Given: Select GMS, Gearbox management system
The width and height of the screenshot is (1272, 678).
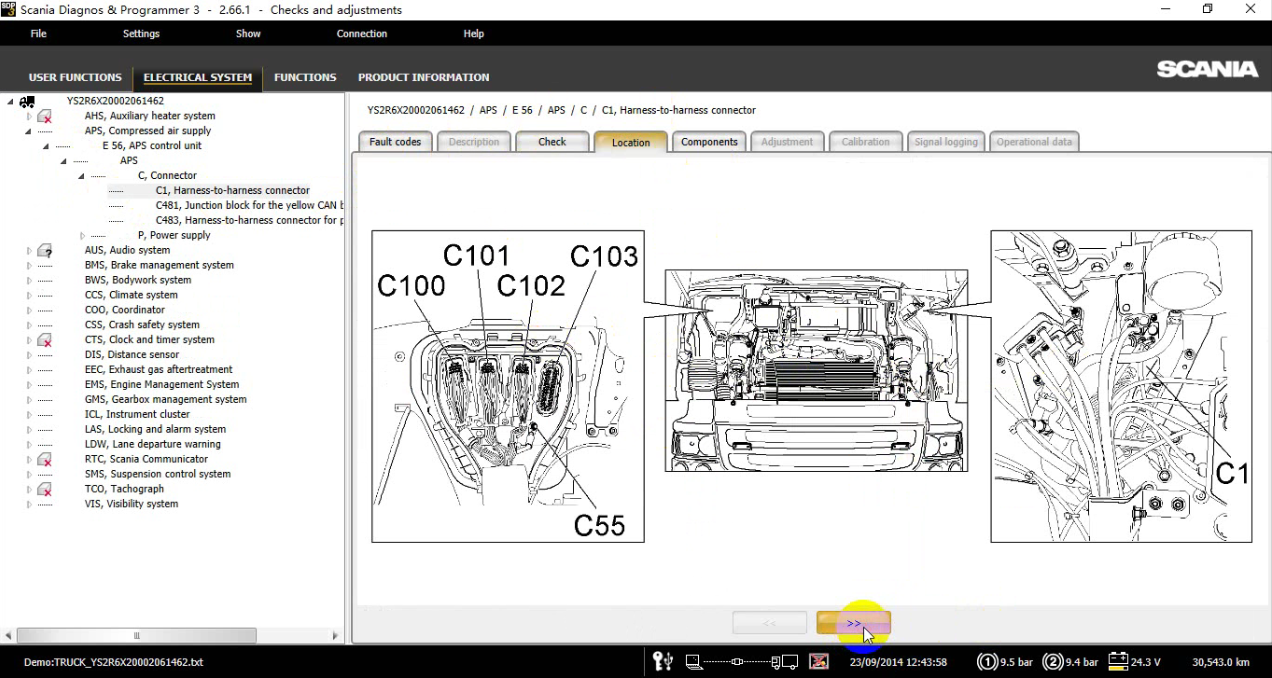Looking at the screenshot, I should tap(165, 400).
